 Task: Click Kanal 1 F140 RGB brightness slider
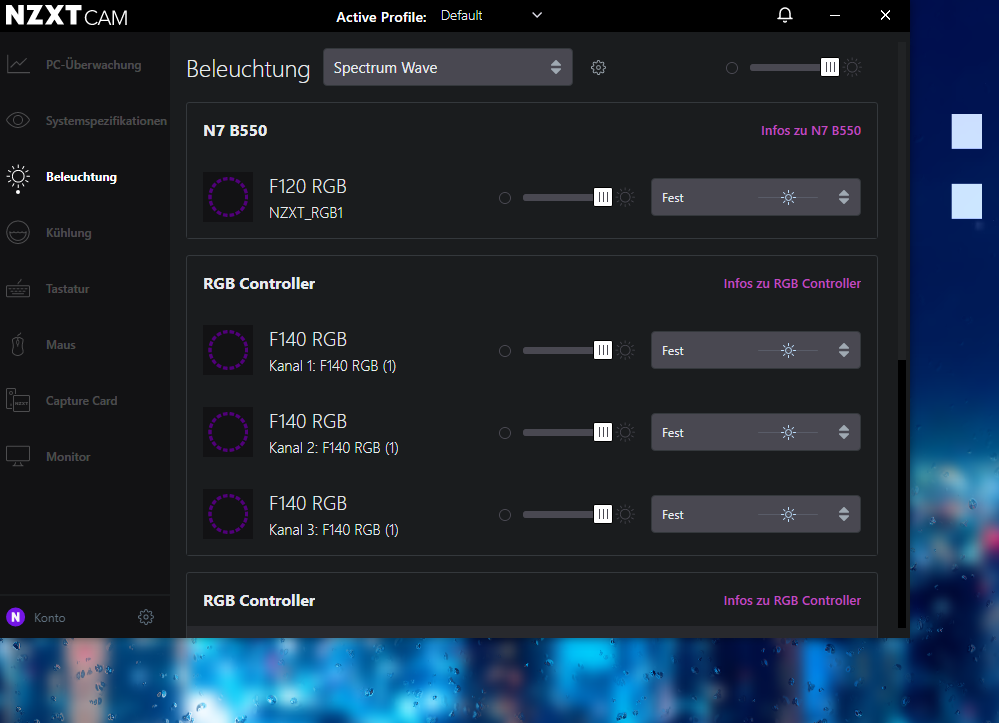[x=567, y=350]
